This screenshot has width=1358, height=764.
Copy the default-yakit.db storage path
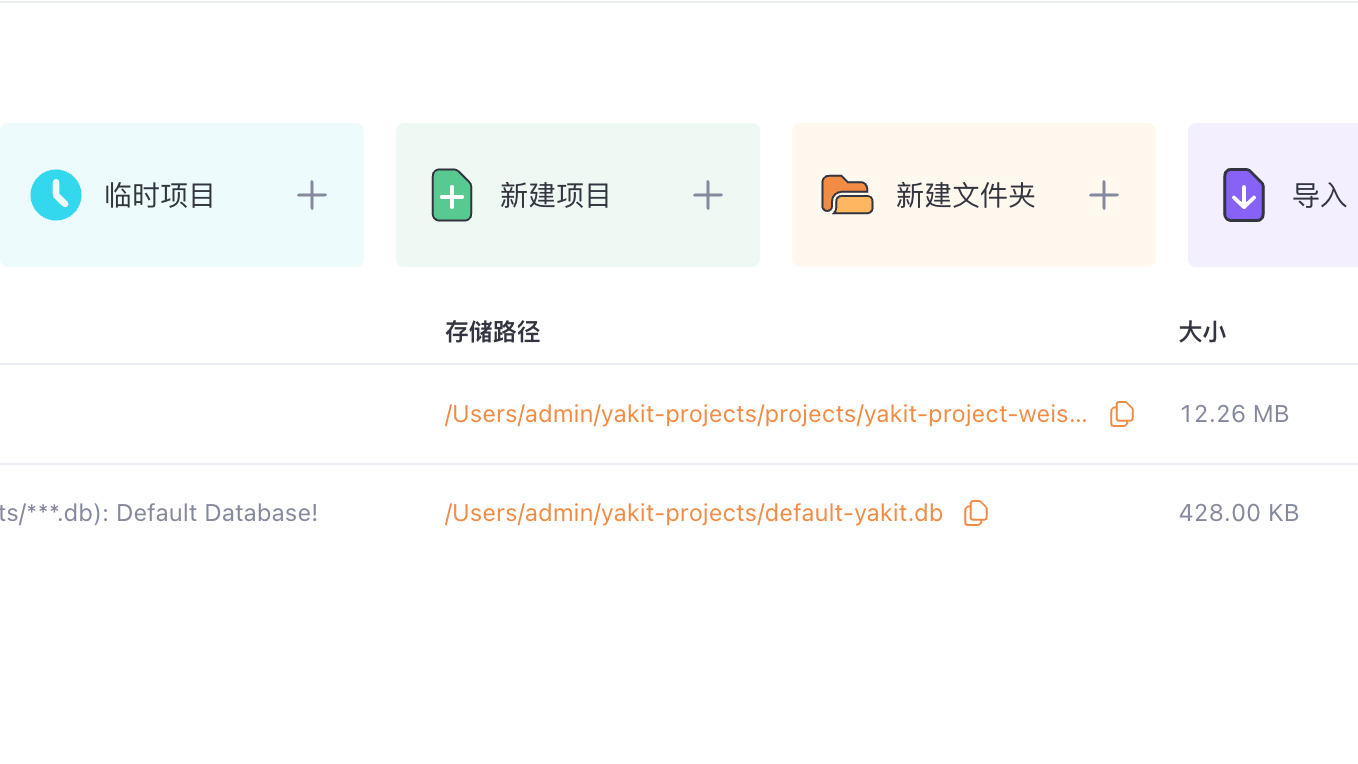click(975, 512)
